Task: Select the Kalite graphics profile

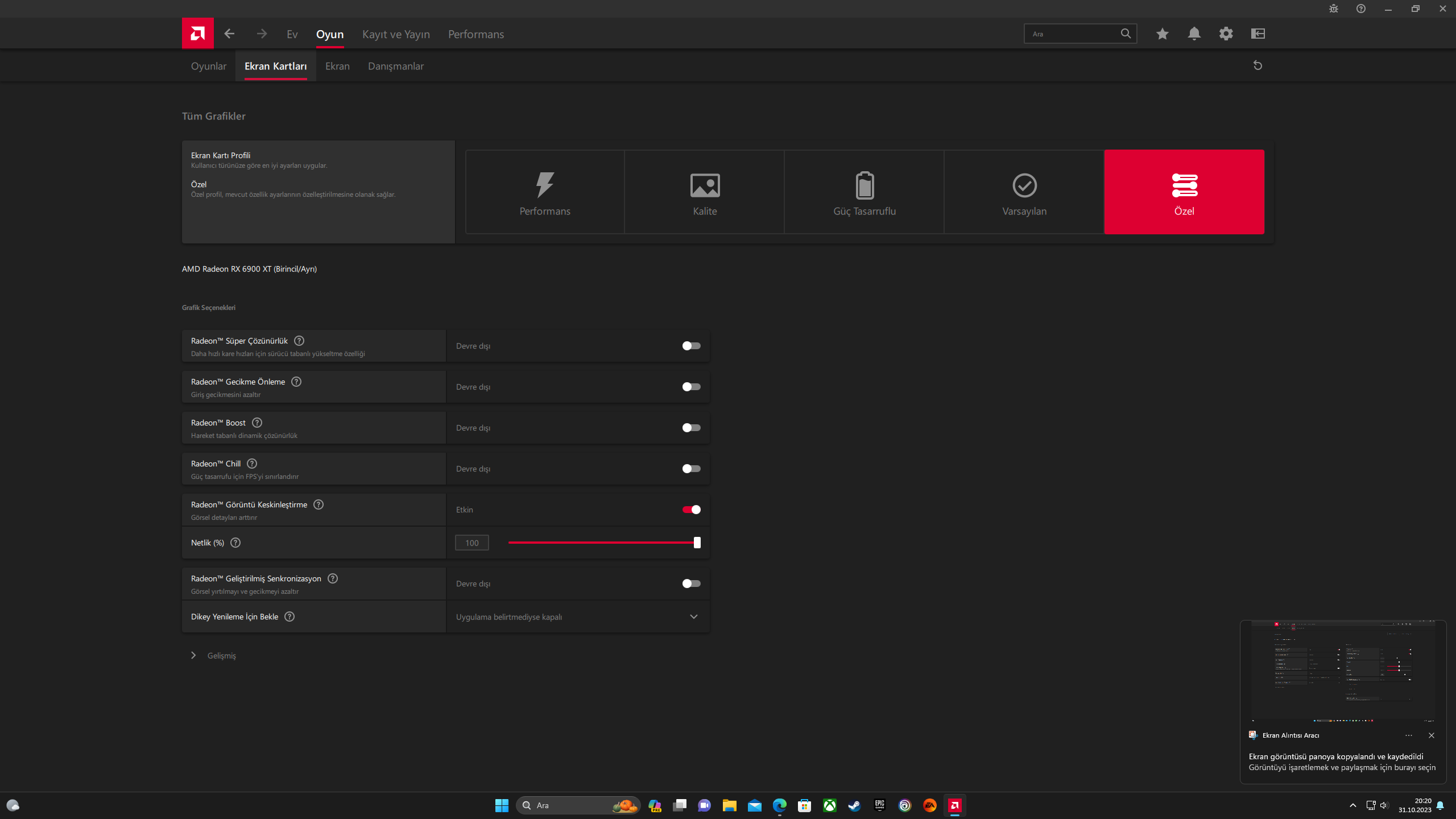Action: [x=704, y=192]
